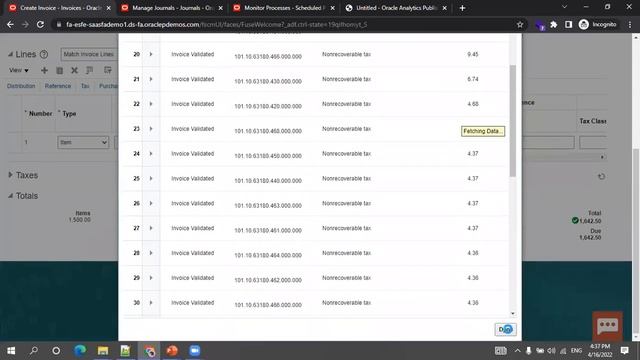
Task: Expand row 22 details arrow
Action: (151, 104)
